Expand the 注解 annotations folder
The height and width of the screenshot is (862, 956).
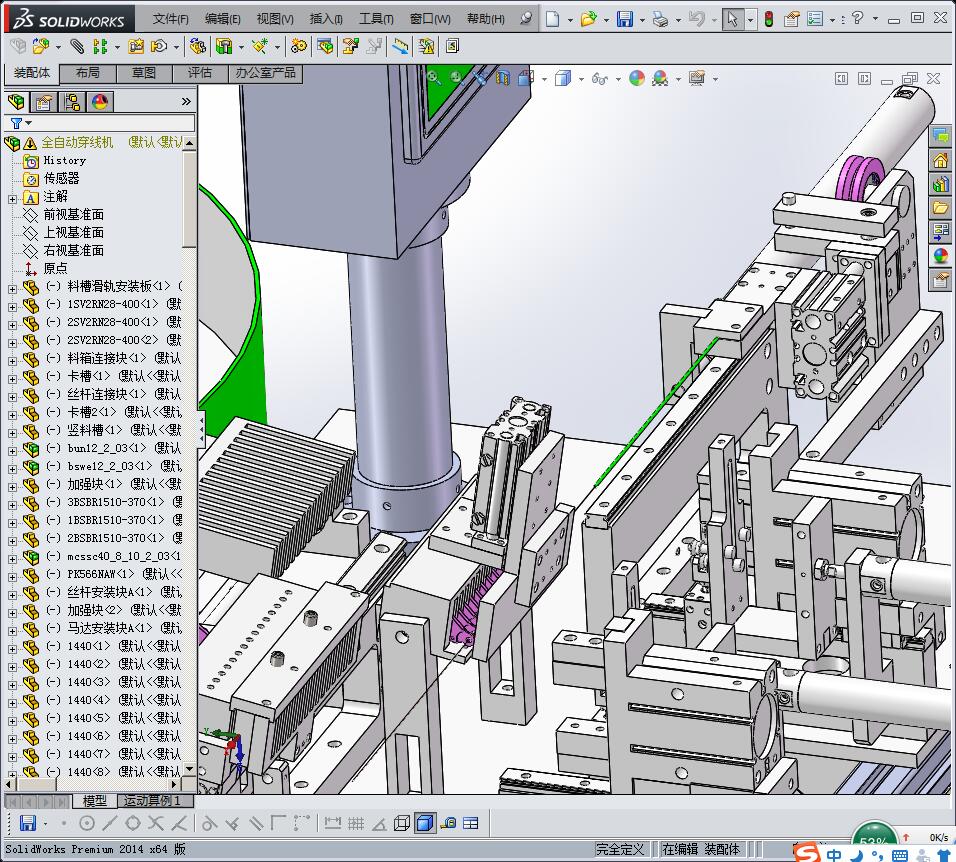(x=12, y=197)
